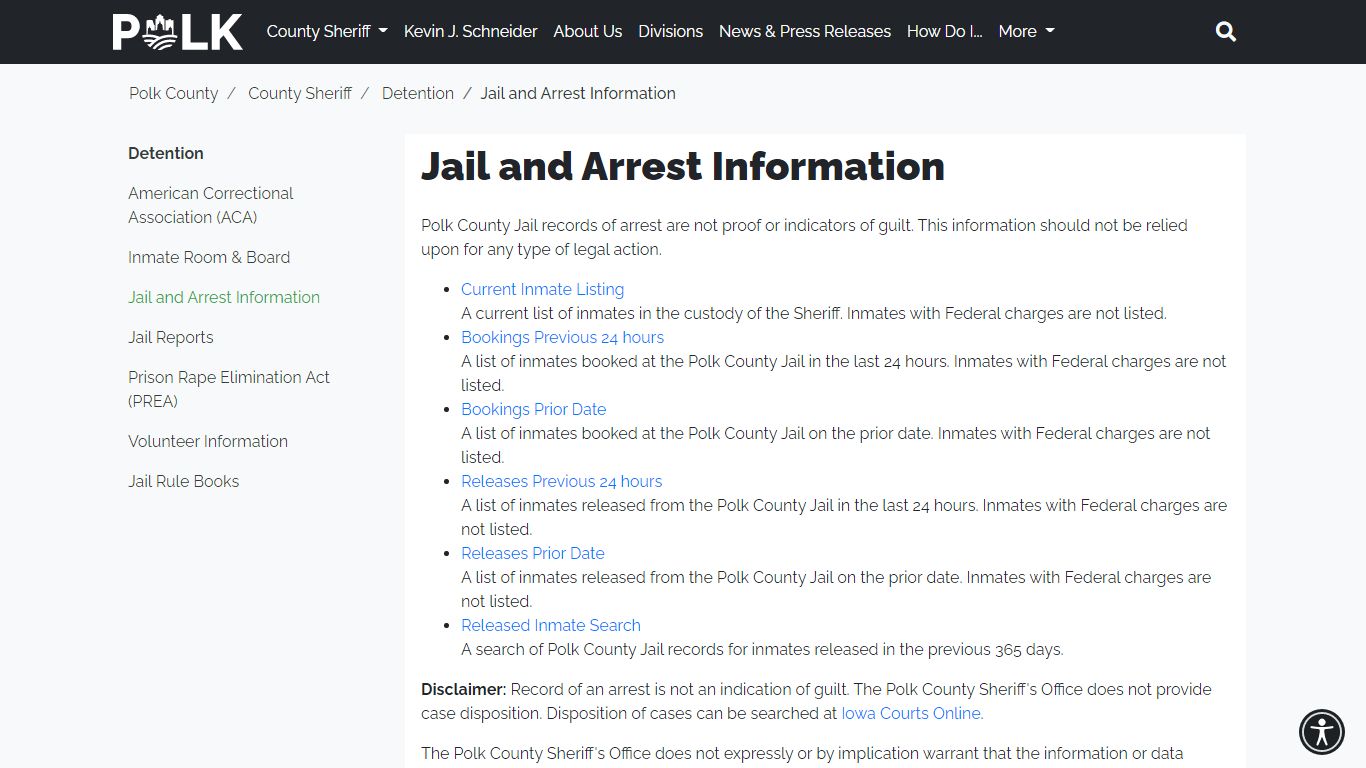Open News & Press Releases
Screen dimensions: 1366x768
click(x=805, y=31)
